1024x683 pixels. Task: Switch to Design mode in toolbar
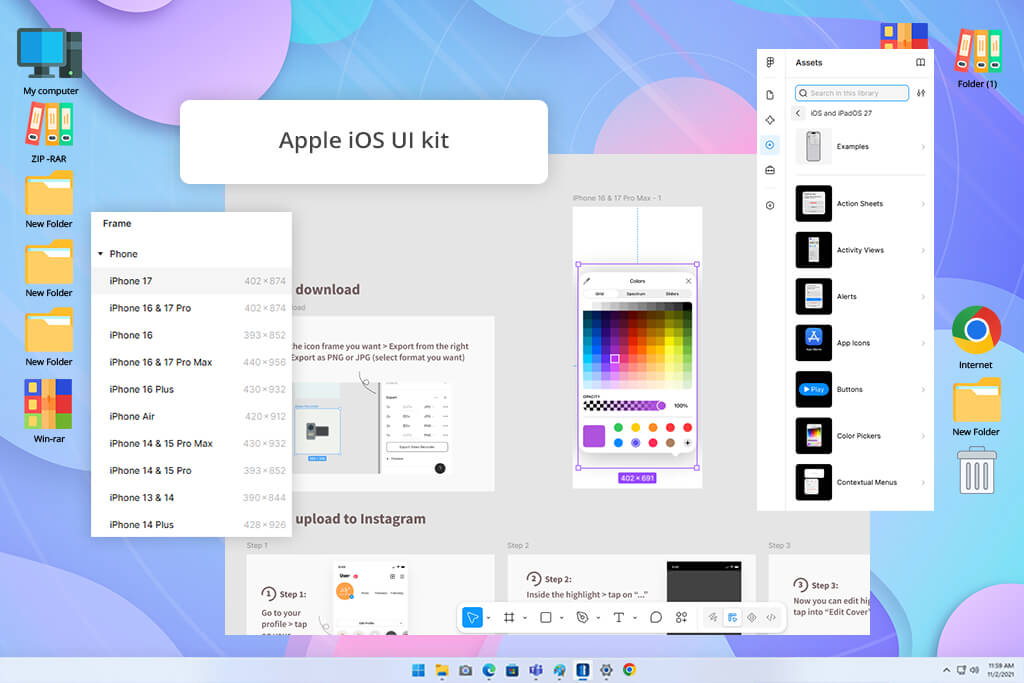point(733,617)
